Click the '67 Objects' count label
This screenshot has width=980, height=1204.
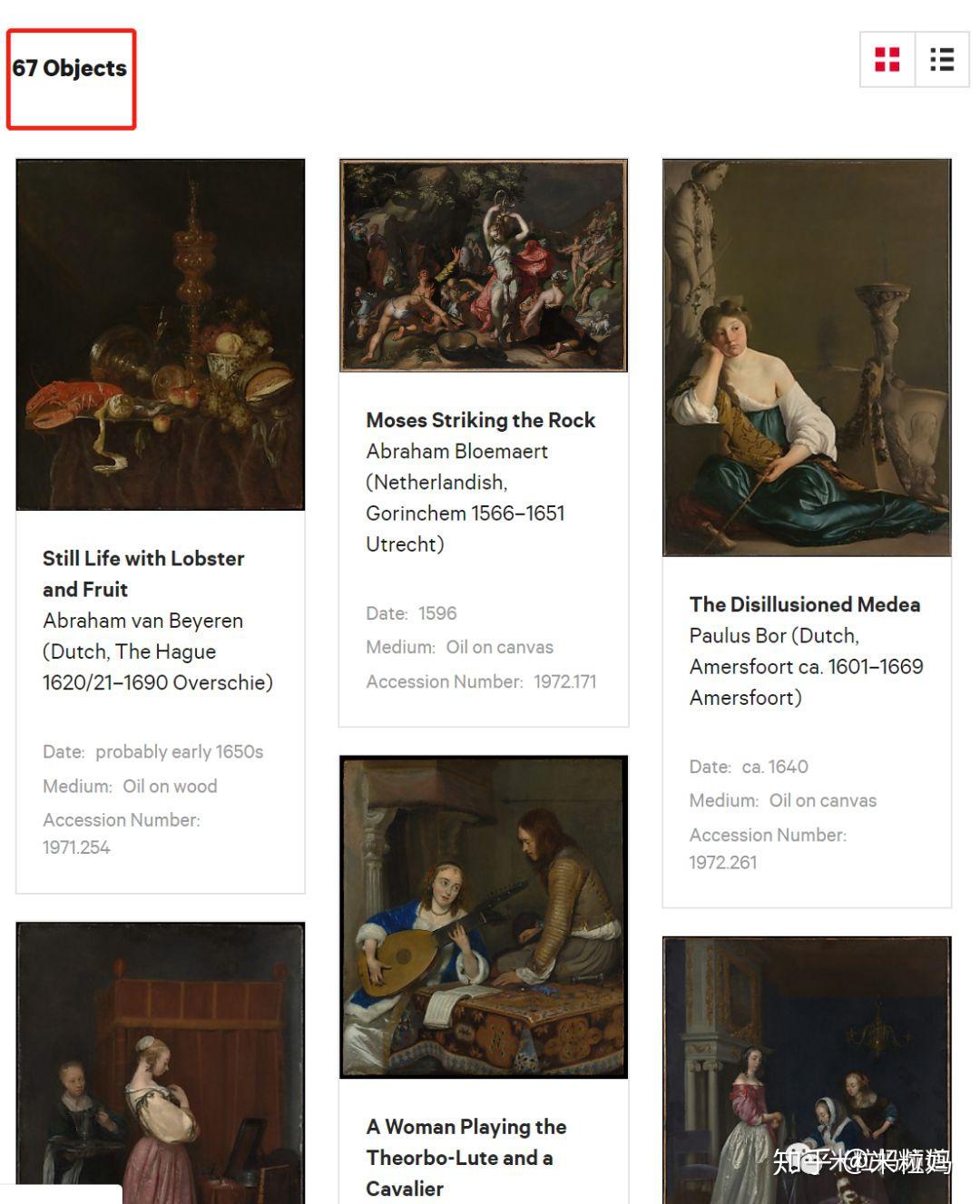[70, 68]
